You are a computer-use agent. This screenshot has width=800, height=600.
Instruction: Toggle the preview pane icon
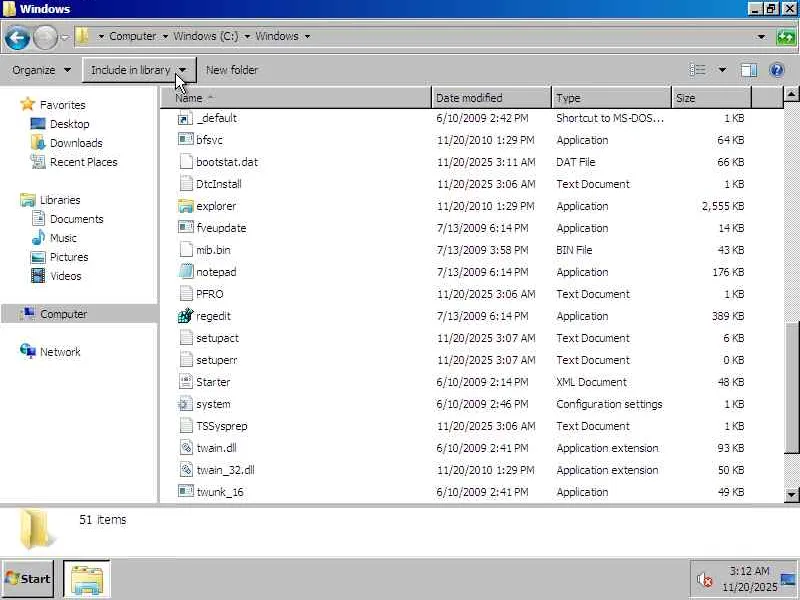pos(749,70)
